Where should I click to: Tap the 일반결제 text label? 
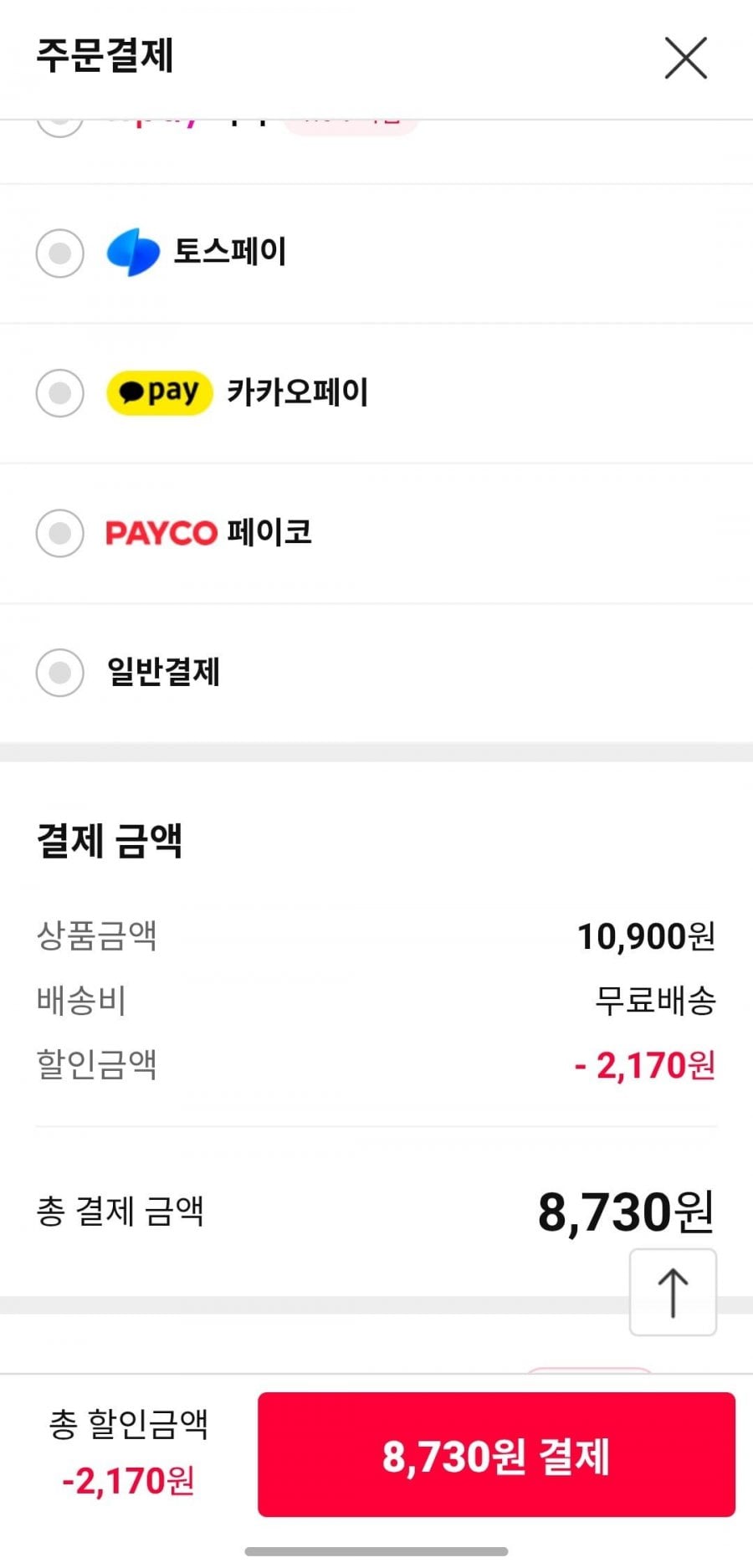pyautogui.click(x=164, y=673)
